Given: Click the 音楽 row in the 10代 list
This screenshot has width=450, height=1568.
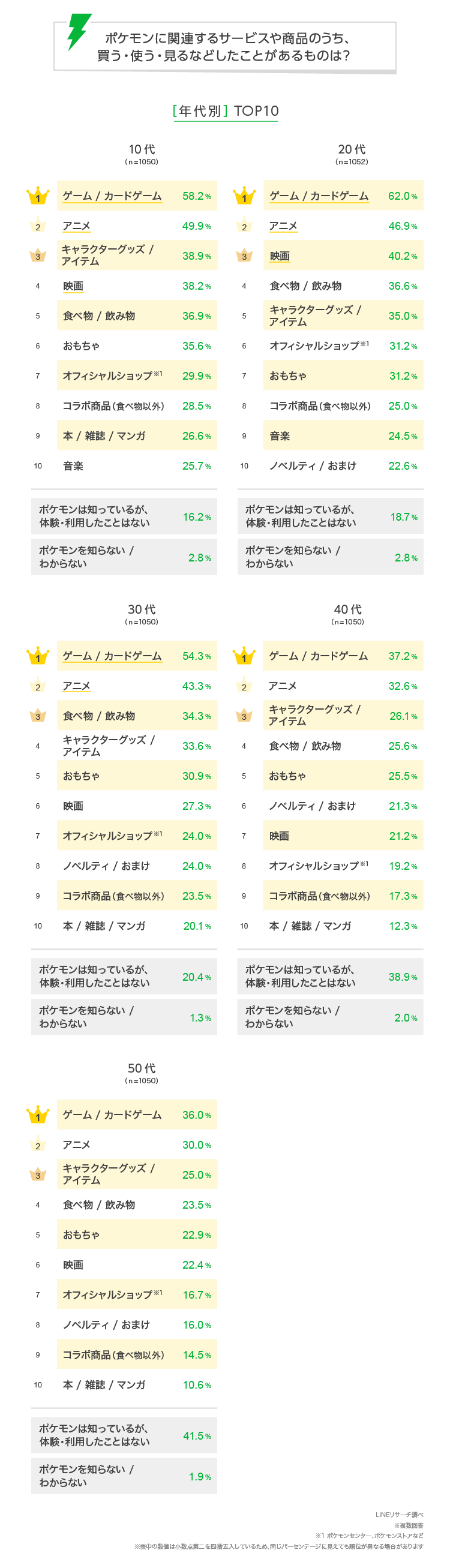Looking at the screenshot, I should (x=73, y=466).
